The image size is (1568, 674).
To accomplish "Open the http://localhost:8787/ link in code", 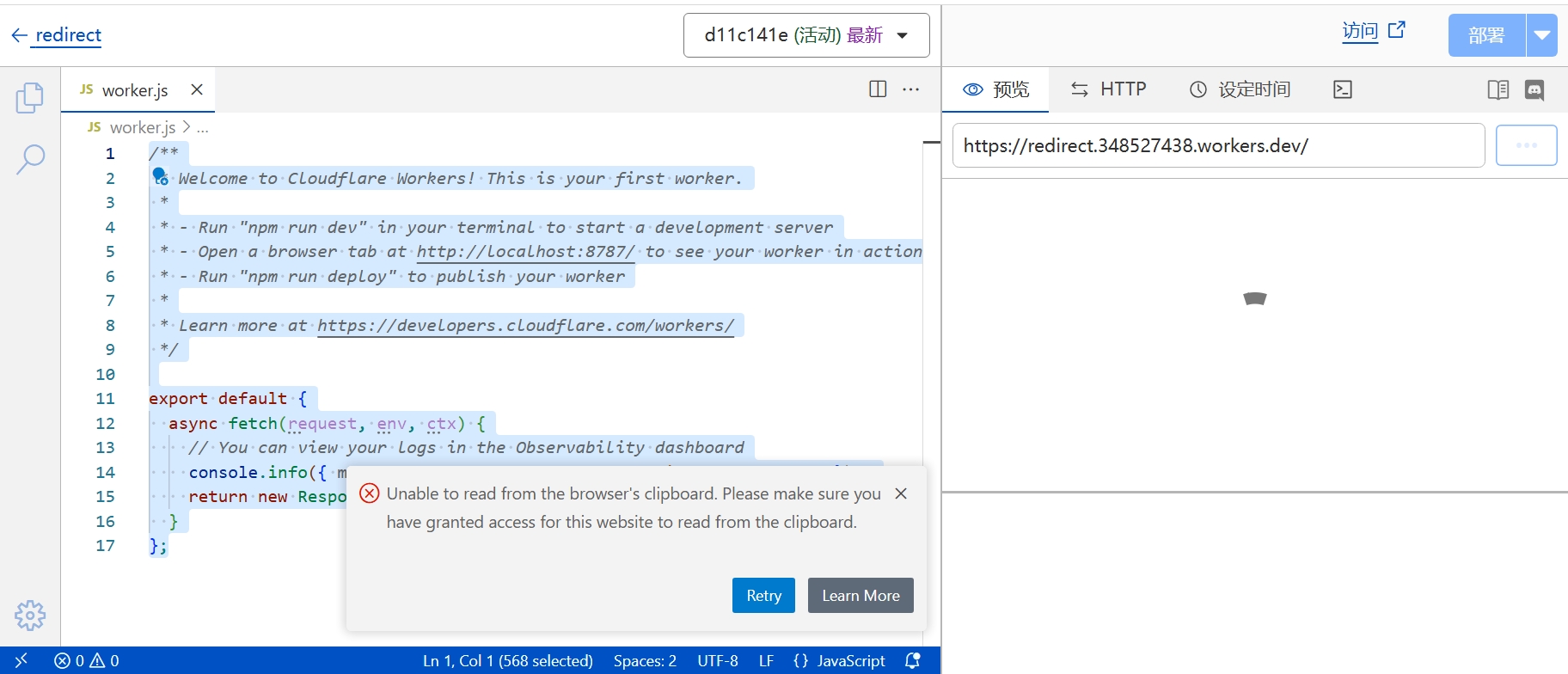I will (x=525, y=251).
